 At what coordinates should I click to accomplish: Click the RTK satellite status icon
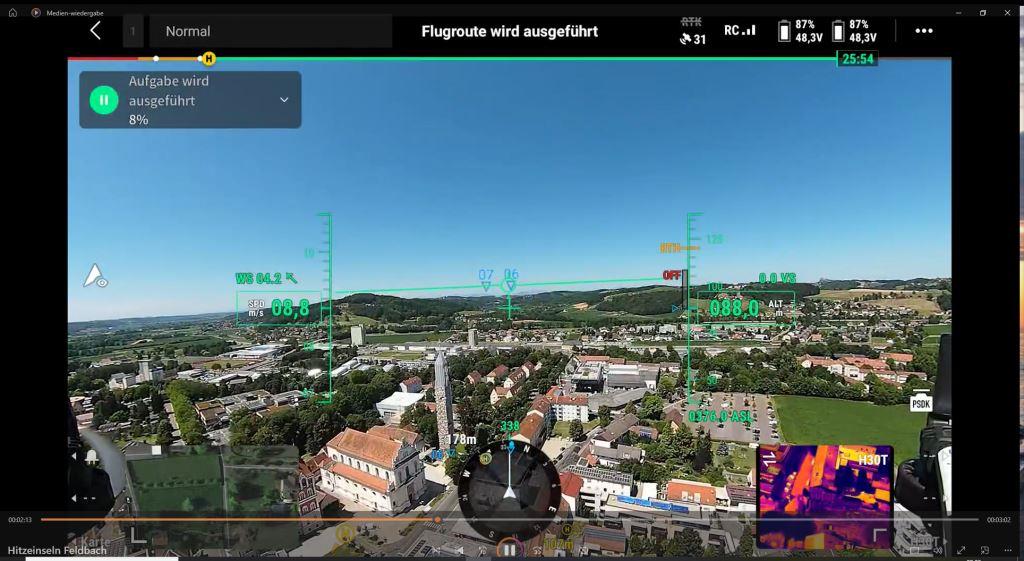[692, 31]
